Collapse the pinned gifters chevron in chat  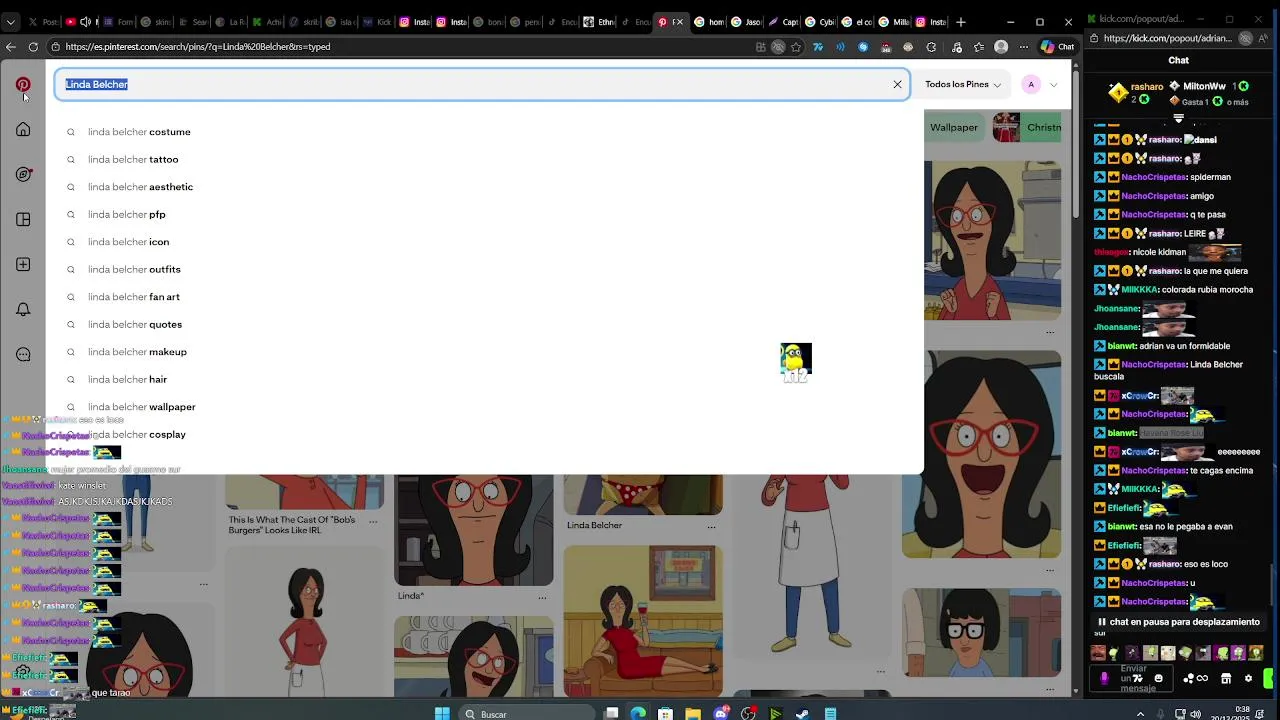click(x=1178, y=118)
